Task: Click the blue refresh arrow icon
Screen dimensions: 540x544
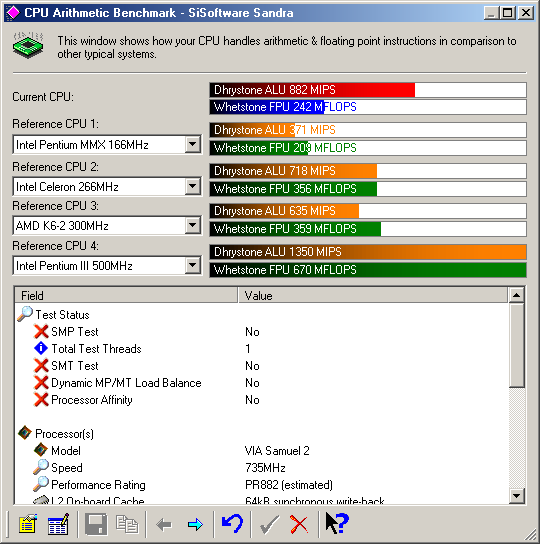Action: click(232, 524)
